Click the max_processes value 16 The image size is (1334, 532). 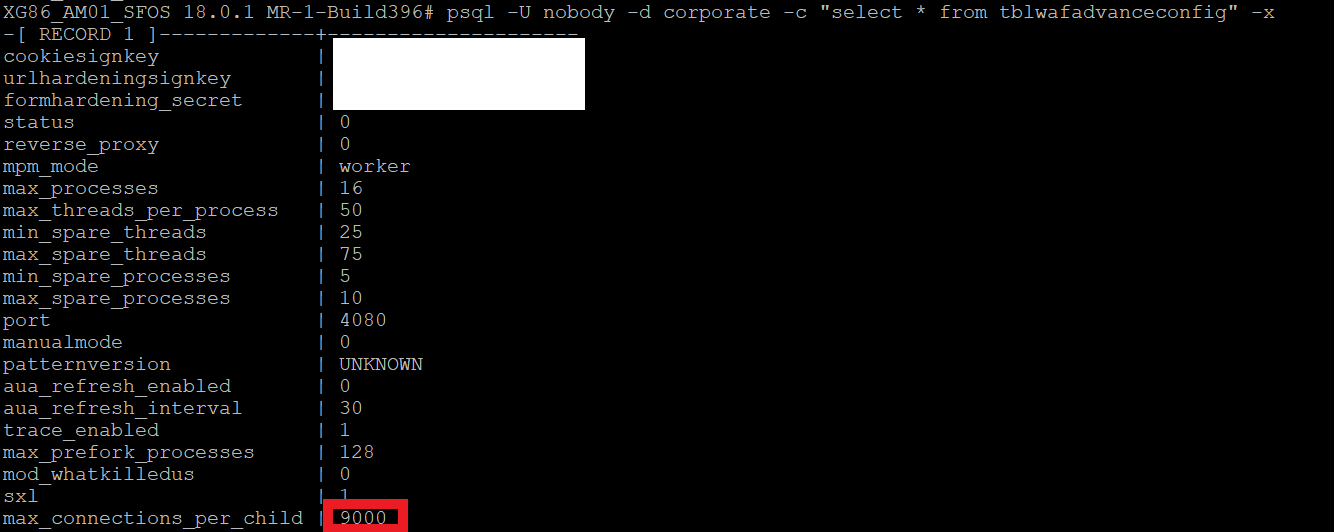[x=351, y=188]
